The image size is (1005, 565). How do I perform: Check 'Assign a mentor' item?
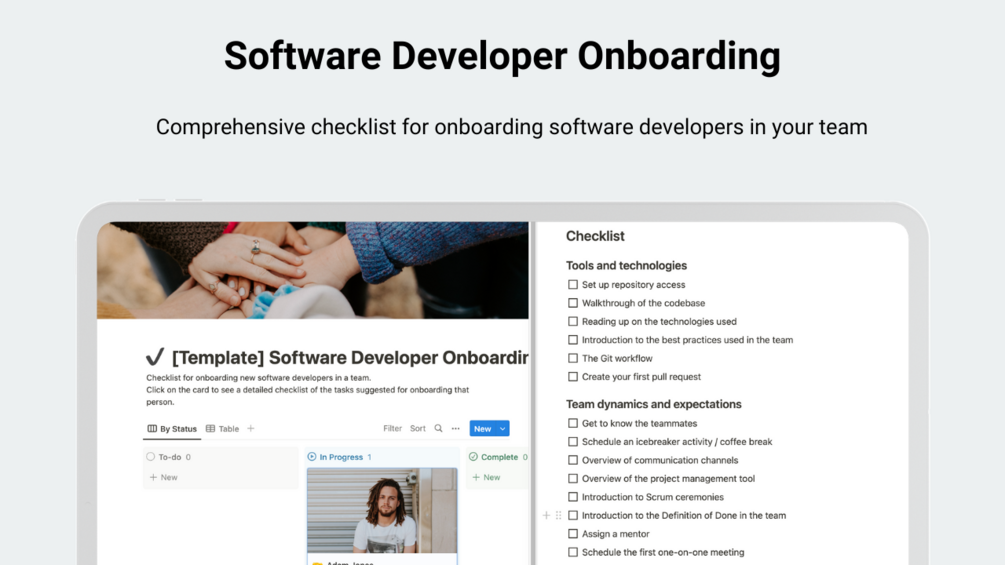tap(573, 534)
